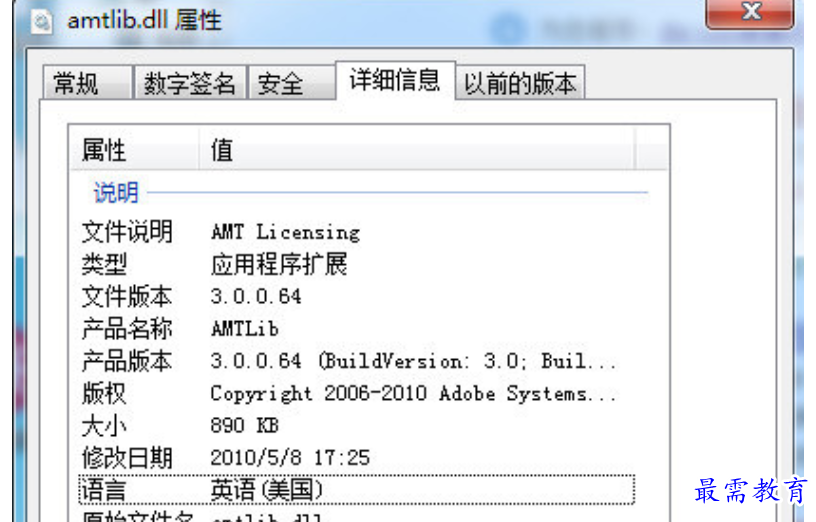Go to the 以前的版本 tab
The height and width of the screenshot is (522, 816).
pyautogui.click(x=520, y=83)
